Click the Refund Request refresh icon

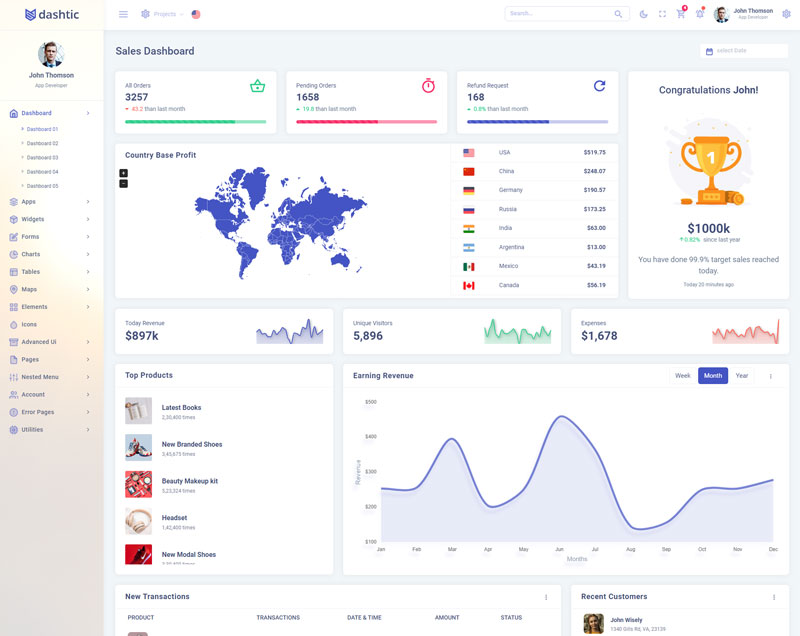(x=599, y=86)
